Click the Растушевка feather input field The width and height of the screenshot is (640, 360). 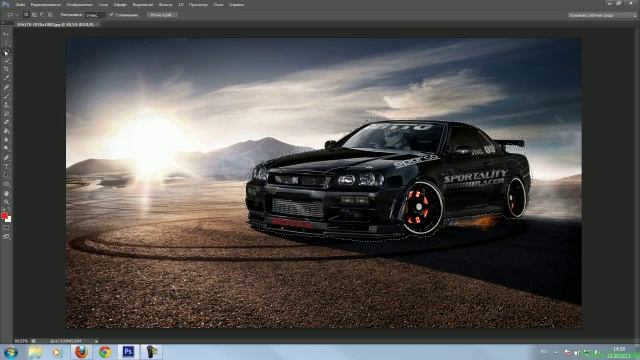pyautogui.click(x=94, y=15)
